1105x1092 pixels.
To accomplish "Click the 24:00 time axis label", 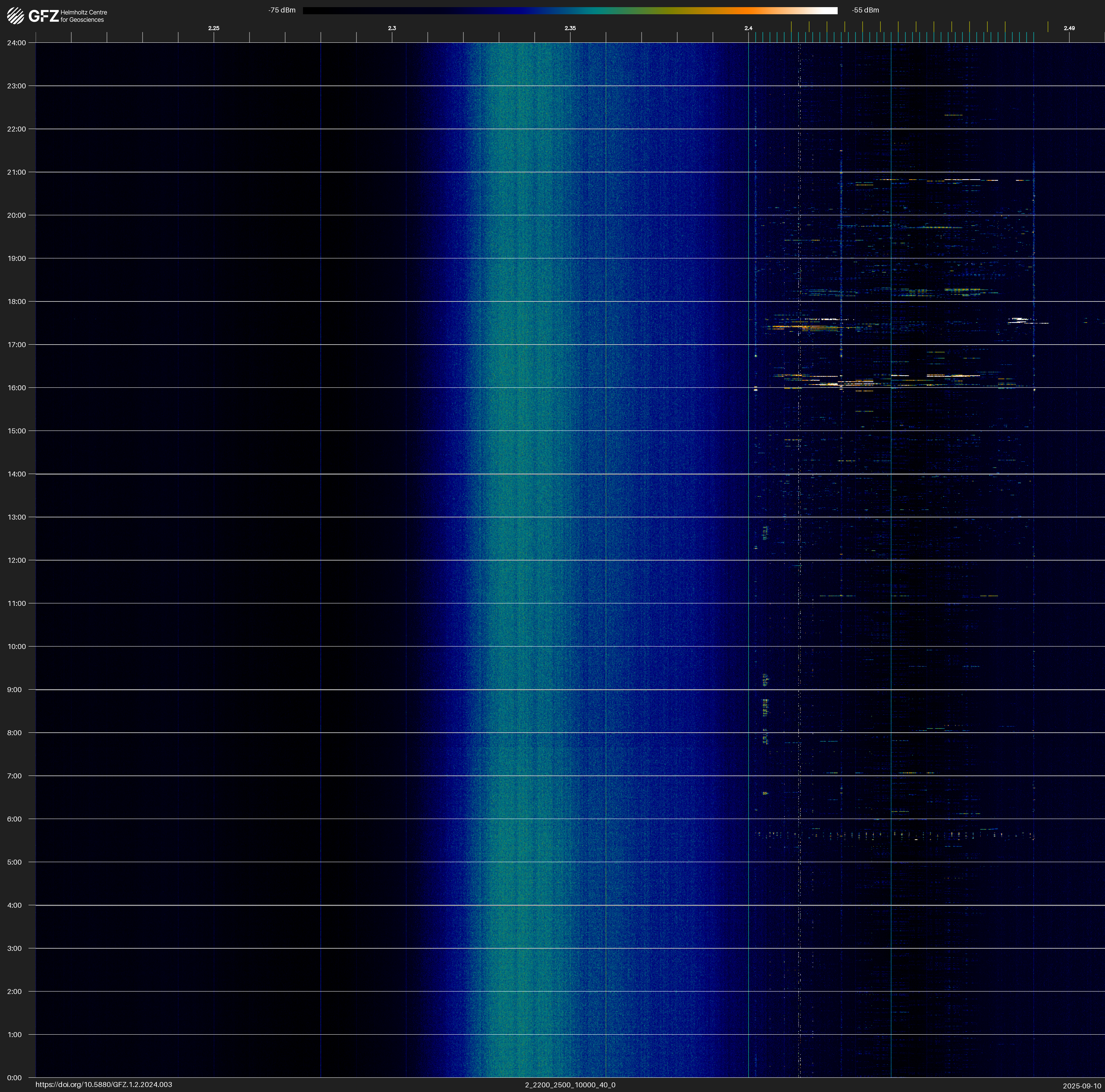I will [17, 43].
